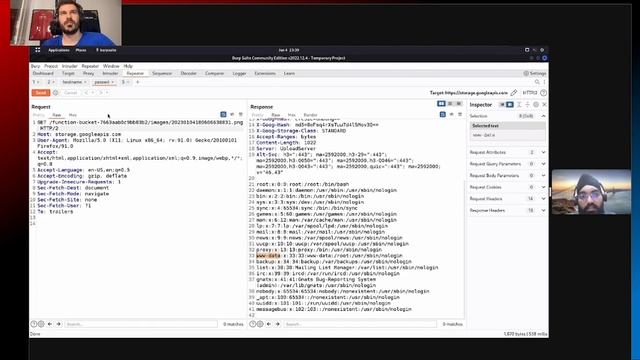Click the Repeater tabs search icon
Screen dimensions: 640x360
[x=537, y=82]
